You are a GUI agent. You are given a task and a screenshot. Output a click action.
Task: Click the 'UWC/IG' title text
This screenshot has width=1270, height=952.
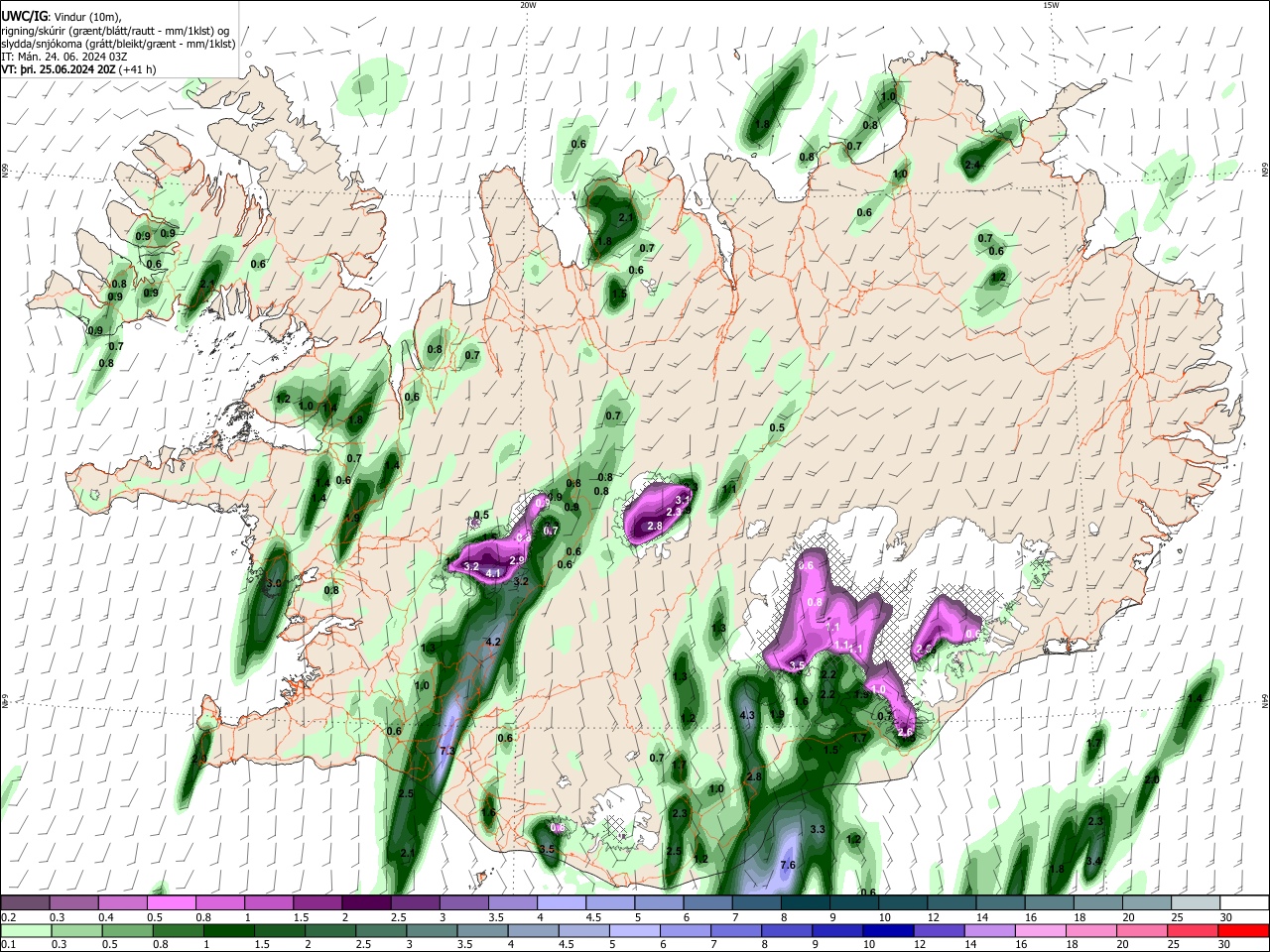[x=25, y=17]
